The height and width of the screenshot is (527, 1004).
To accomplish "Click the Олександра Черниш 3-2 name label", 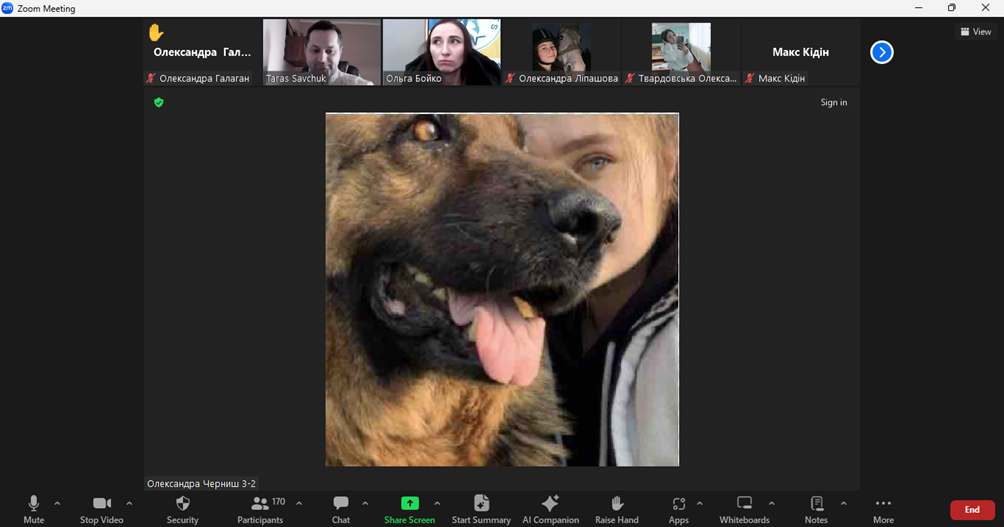I will tap(201, 483).
